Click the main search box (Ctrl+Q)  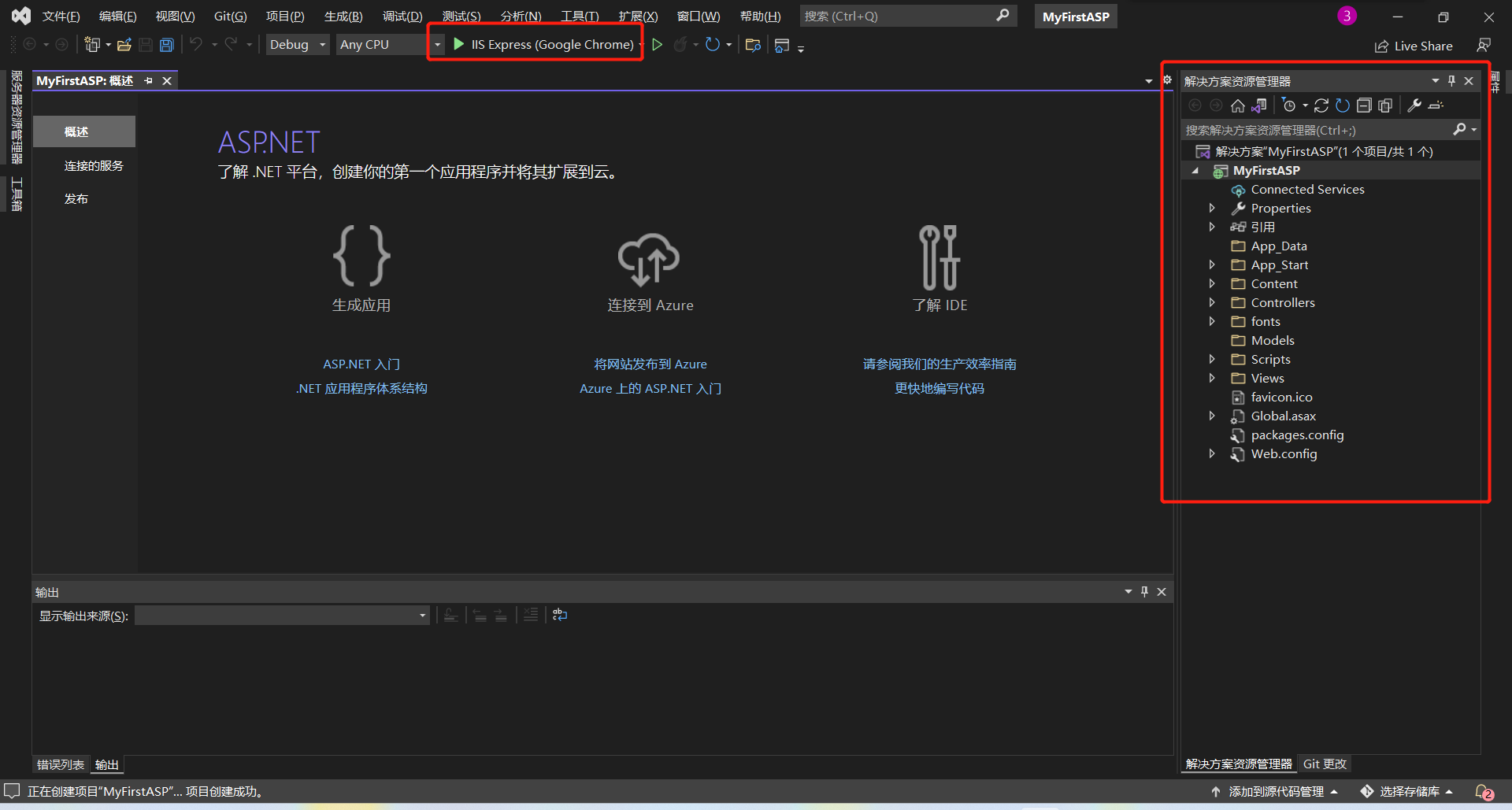point(908,16)
